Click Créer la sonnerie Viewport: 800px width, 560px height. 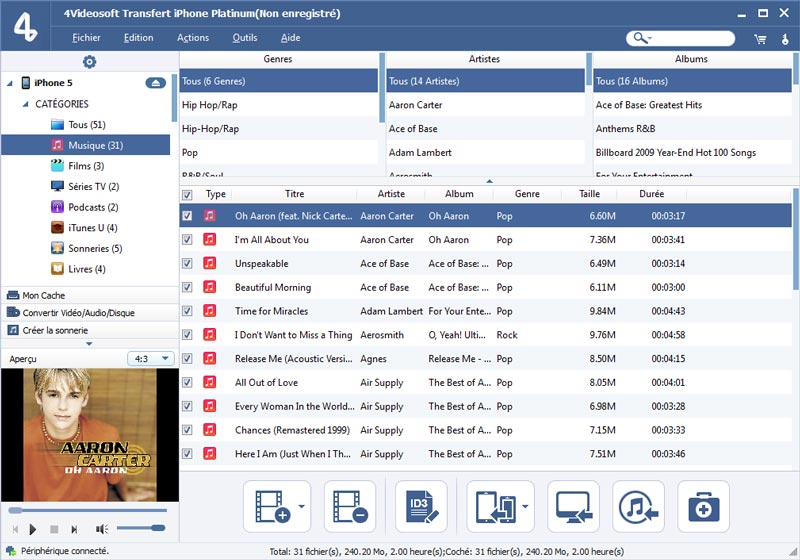tap(55, 330)
